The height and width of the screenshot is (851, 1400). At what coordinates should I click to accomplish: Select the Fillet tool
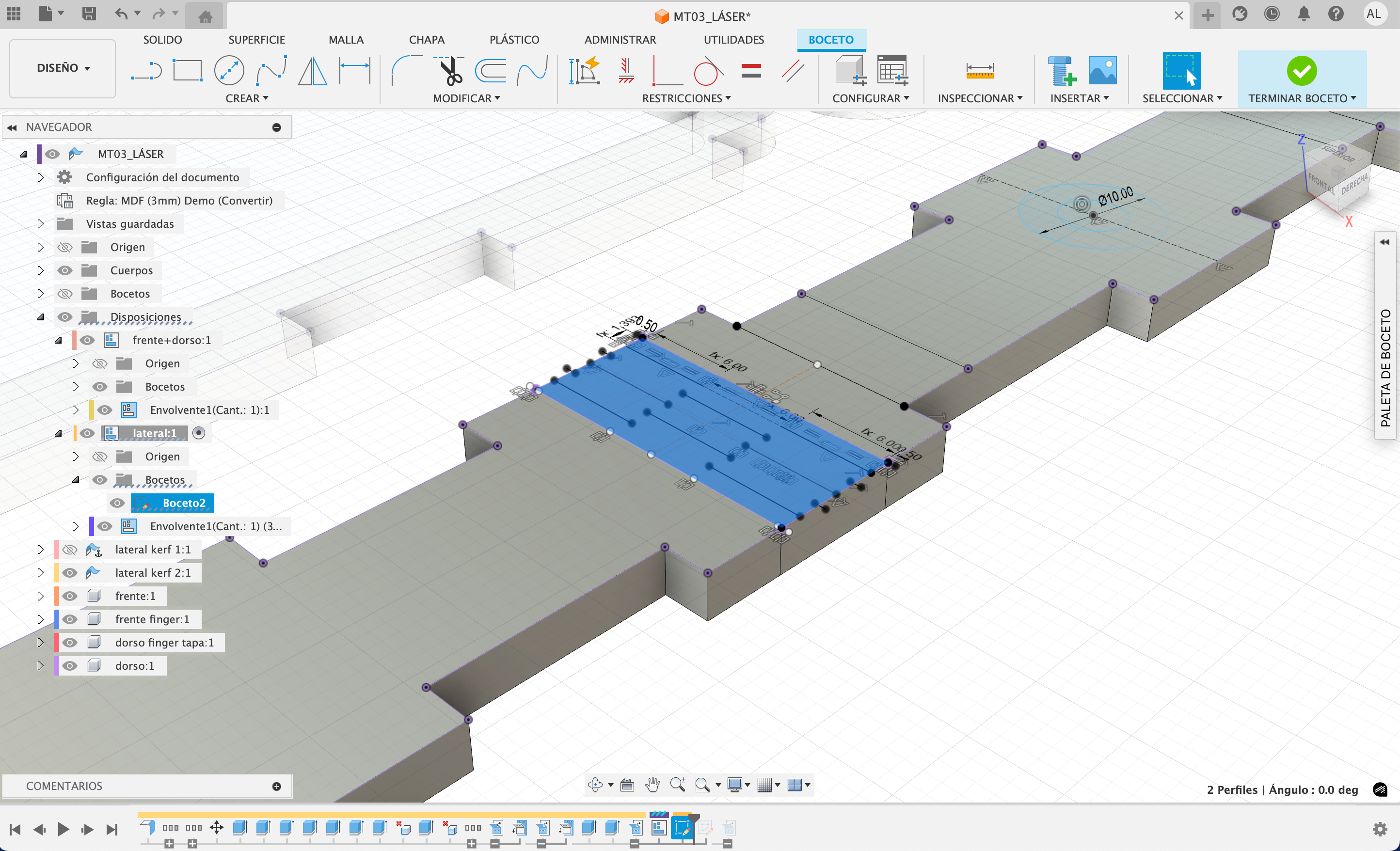click(406, 71)
